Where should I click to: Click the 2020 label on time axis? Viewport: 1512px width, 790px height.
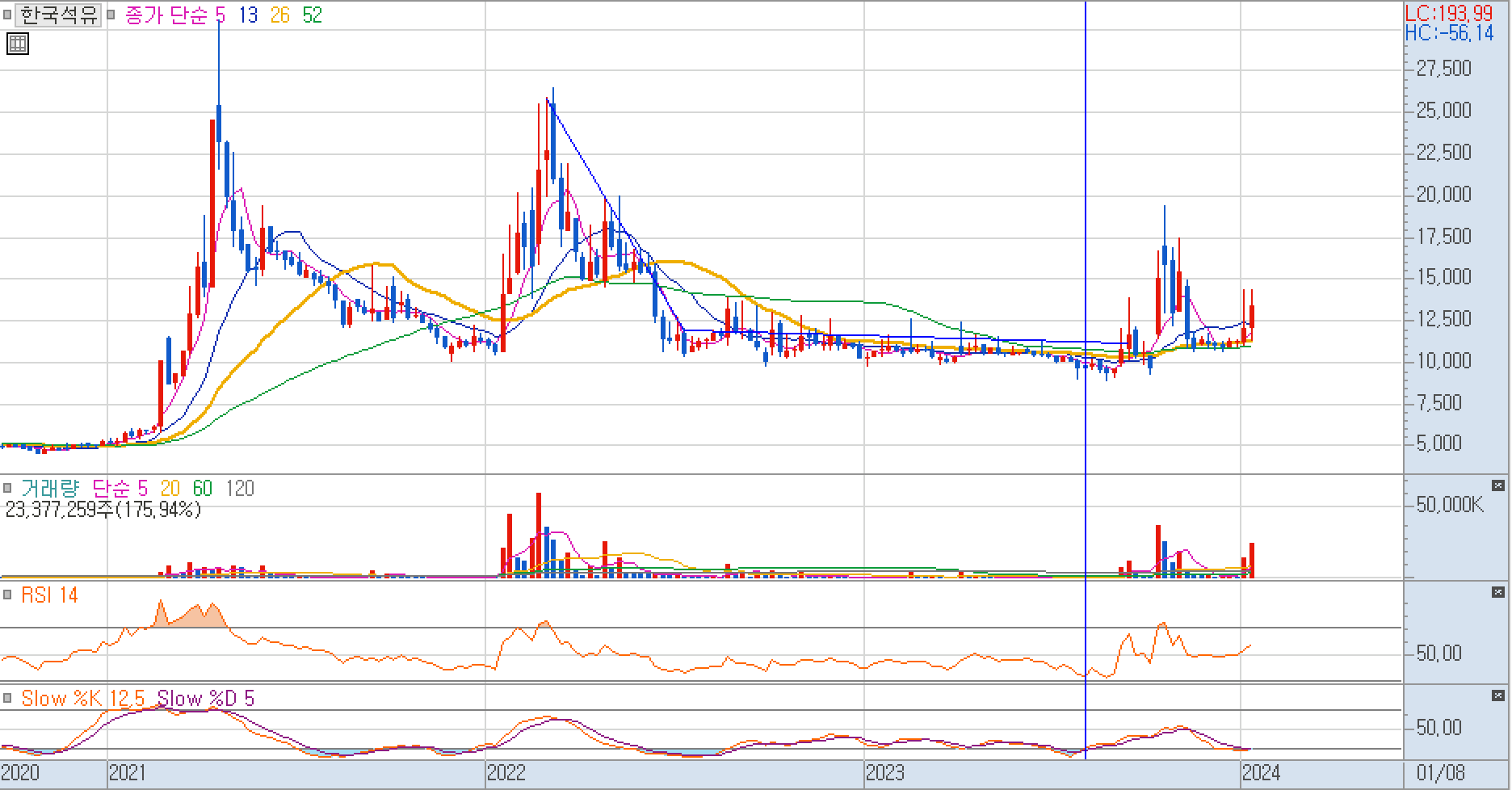click(20, 773)
